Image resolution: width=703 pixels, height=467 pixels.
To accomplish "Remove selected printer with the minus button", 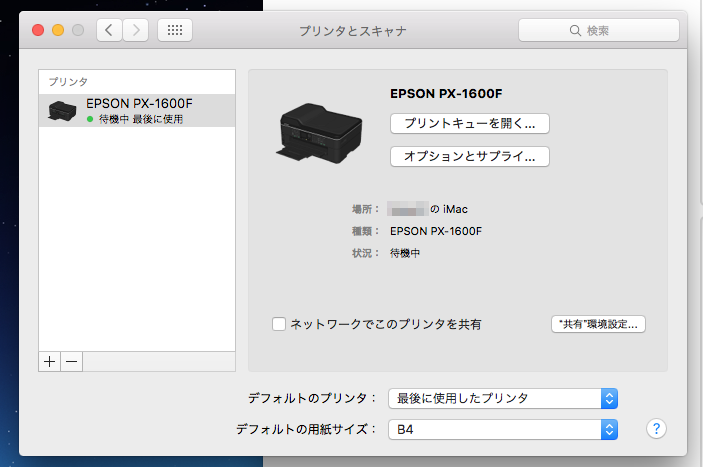I will [x=72, y=361].
